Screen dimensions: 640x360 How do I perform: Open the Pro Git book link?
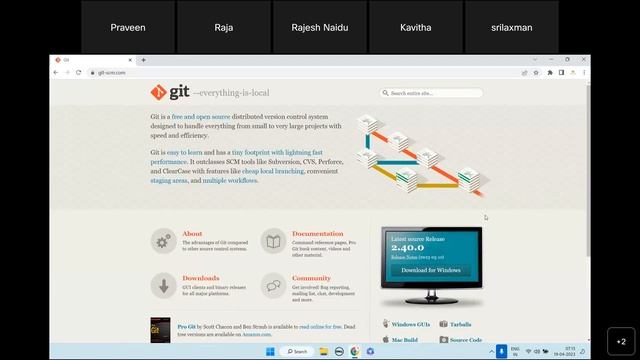(x=186, y=327)
